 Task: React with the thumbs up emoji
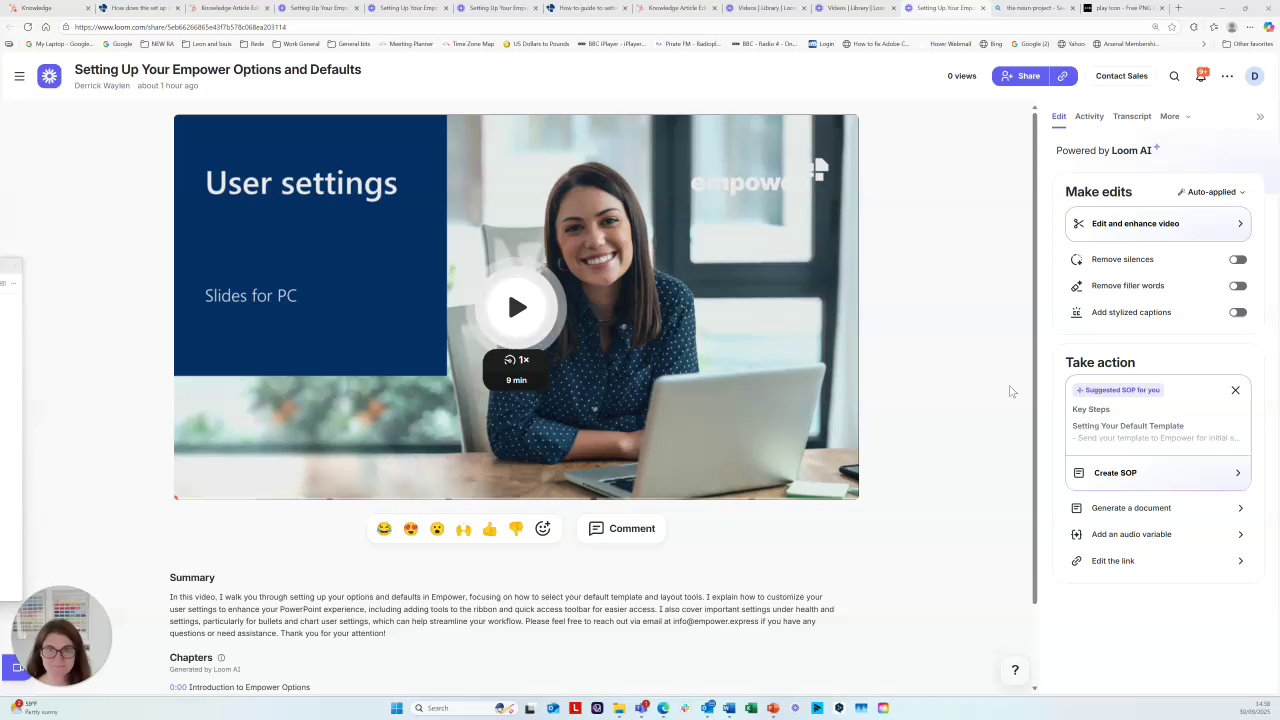point(489,529)
